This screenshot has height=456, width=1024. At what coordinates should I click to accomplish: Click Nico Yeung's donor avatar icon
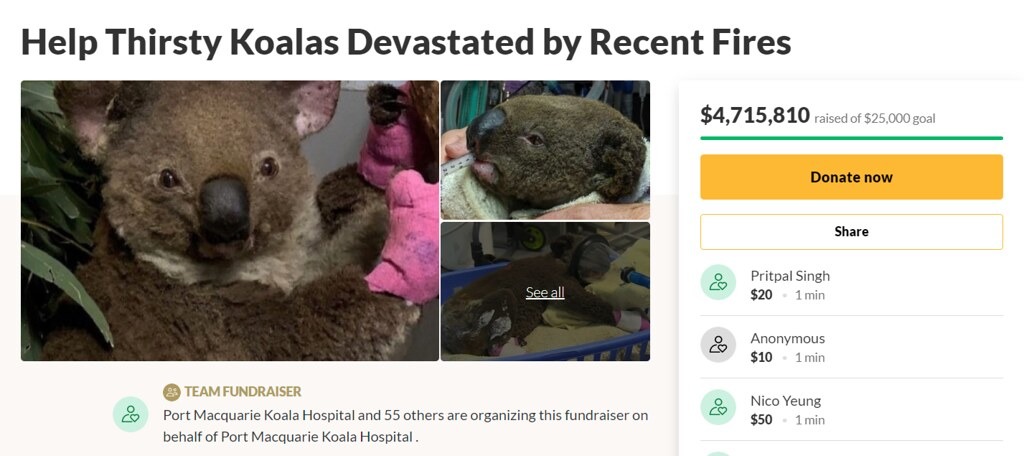(x=718, y=408)
